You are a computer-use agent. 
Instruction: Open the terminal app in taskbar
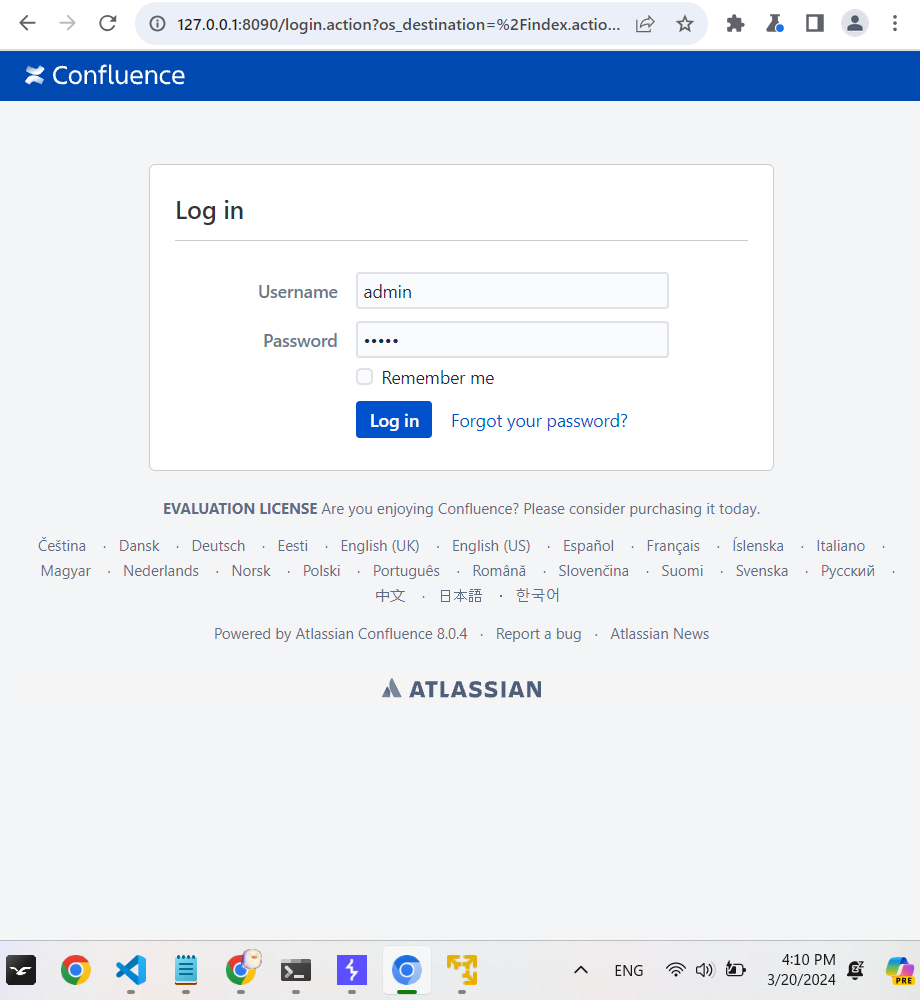point(296,971)
